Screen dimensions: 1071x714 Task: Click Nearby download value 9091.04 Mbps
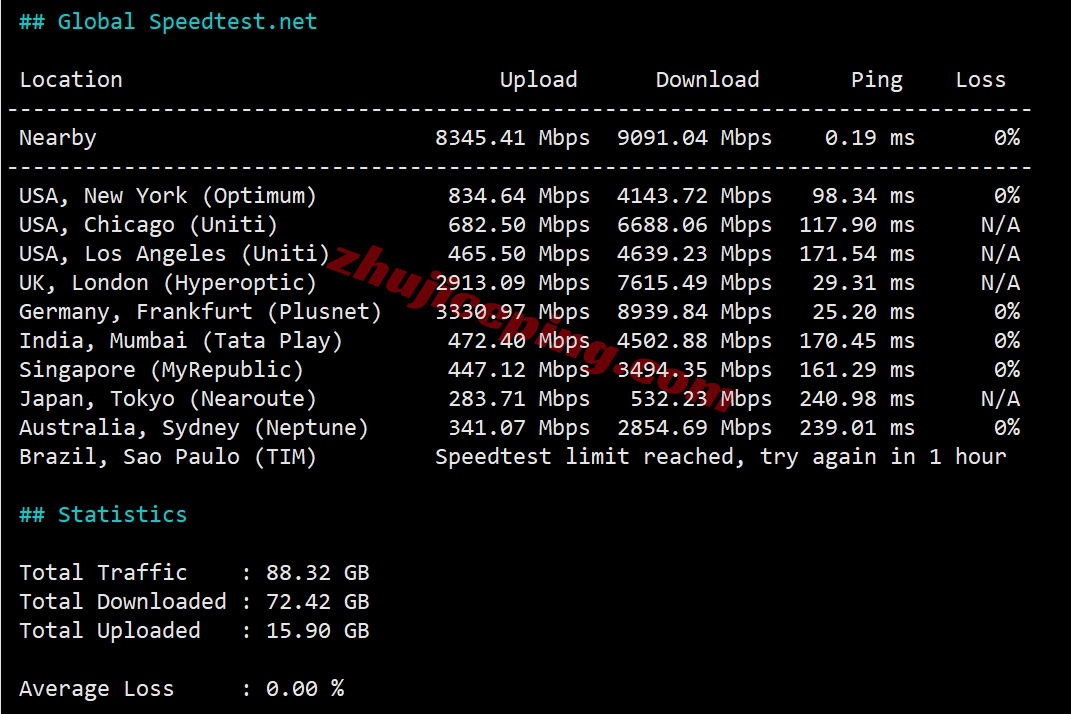[x=694, y=138]
